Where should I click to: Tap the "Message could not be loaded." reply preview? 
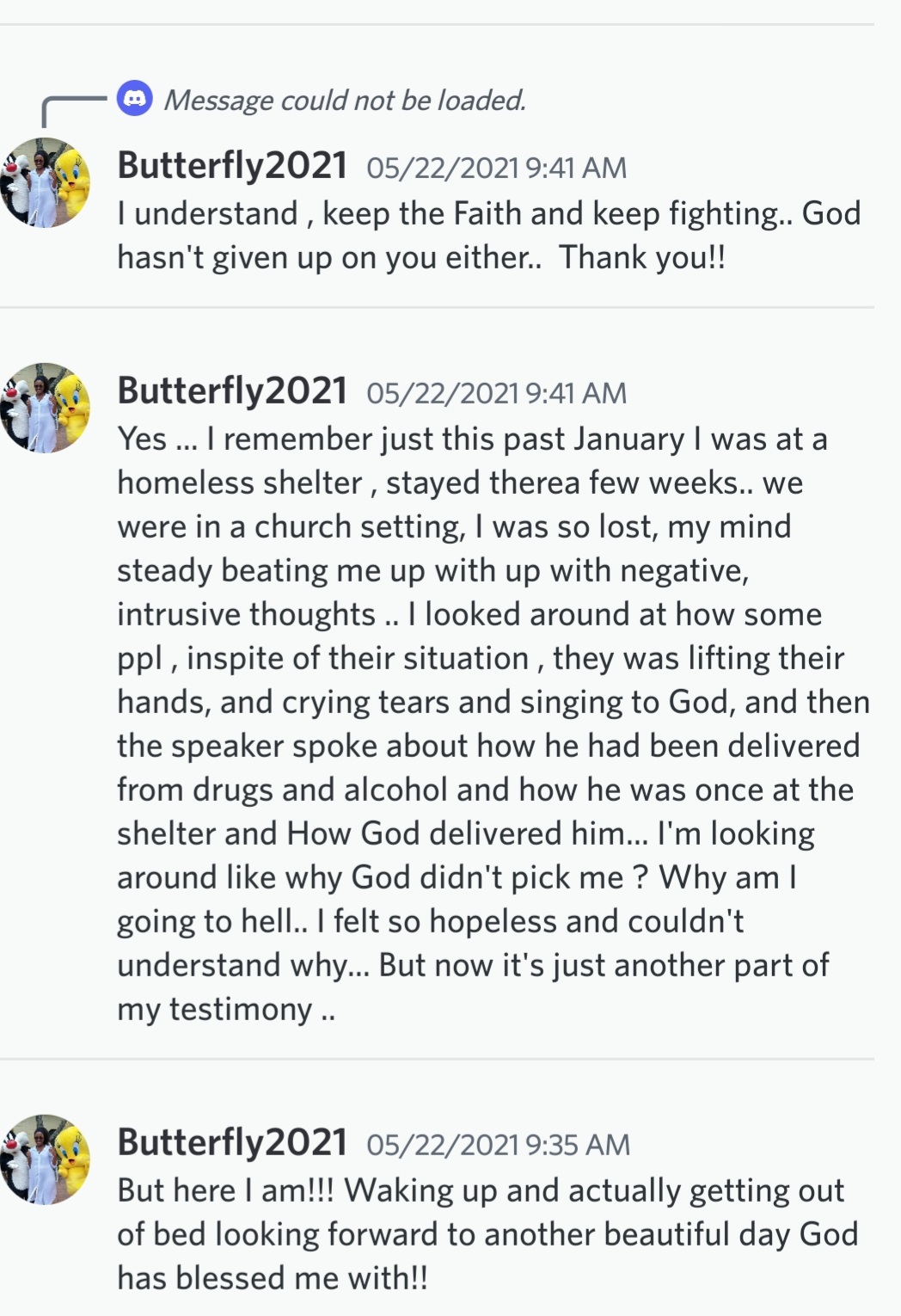pos(345,101)
